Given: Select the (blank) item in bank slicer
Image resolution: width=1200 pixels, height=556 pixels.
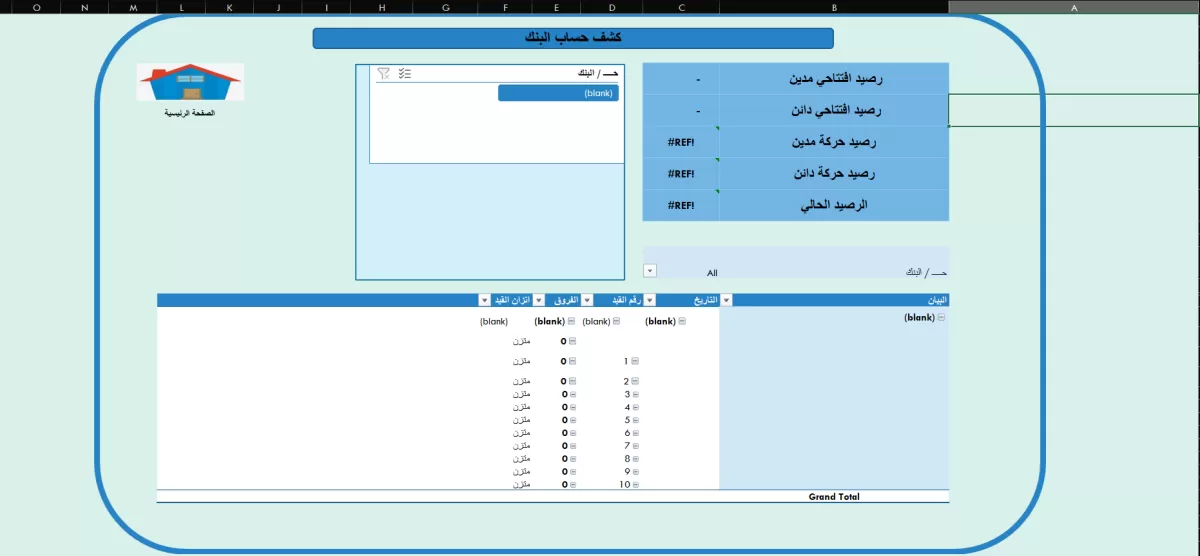Looking at the screenshot, I should tap(558, 93).
